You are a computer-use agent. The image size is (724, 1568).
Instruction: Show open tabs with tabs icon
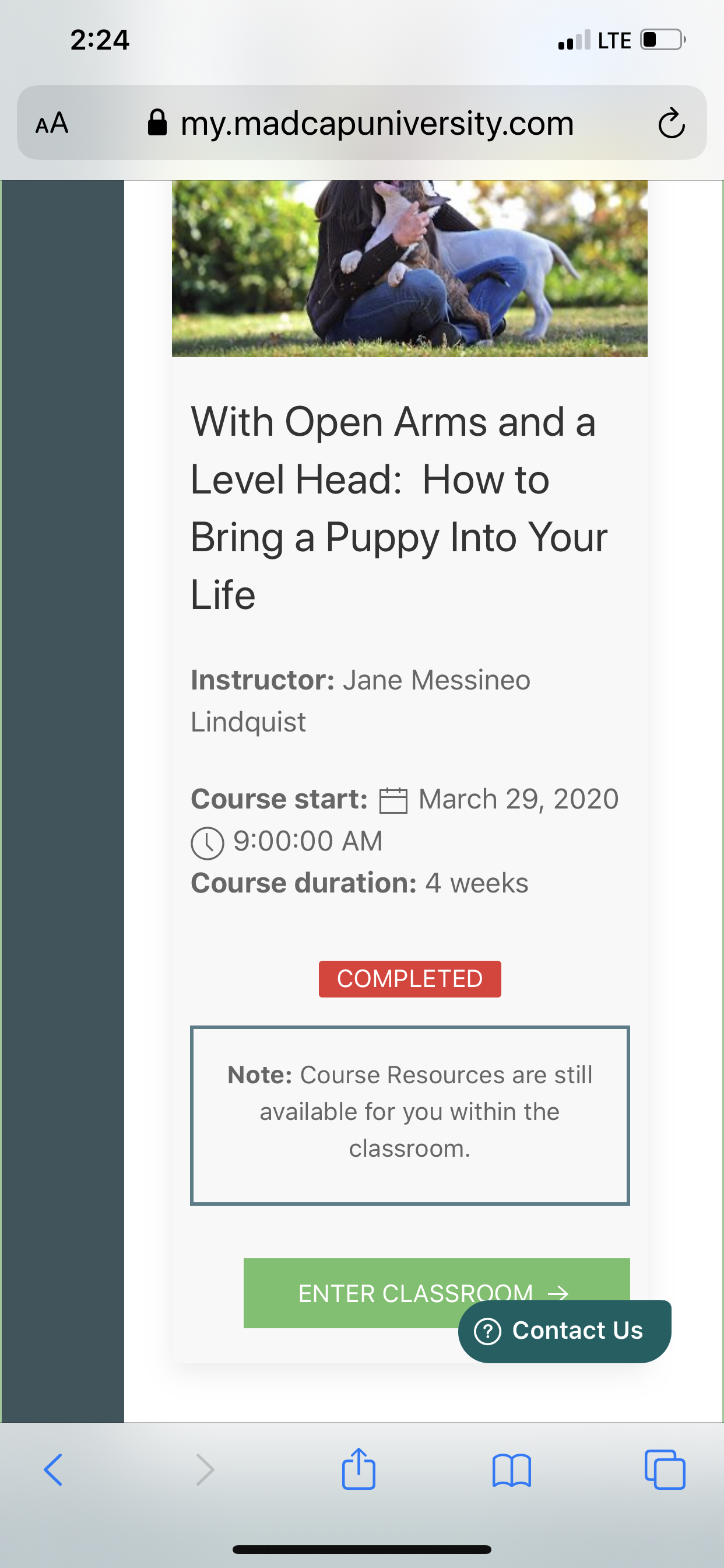click(x=665, y=1470)
